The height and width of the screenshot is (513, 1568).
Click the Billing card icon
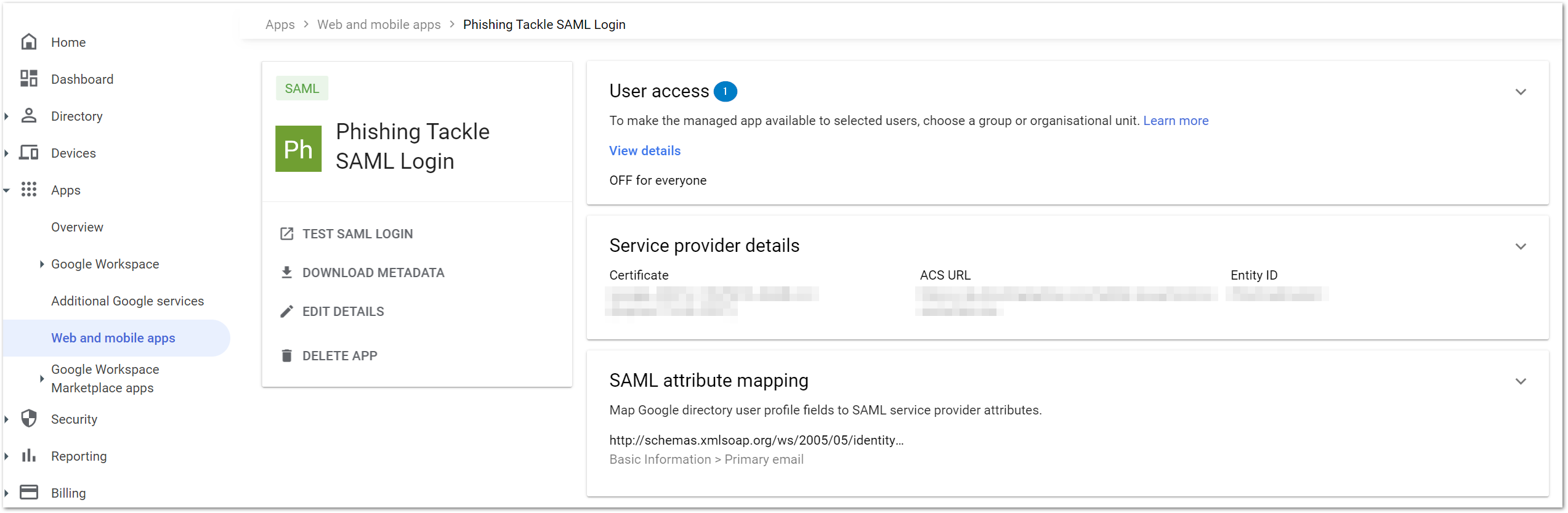(29, 493)
